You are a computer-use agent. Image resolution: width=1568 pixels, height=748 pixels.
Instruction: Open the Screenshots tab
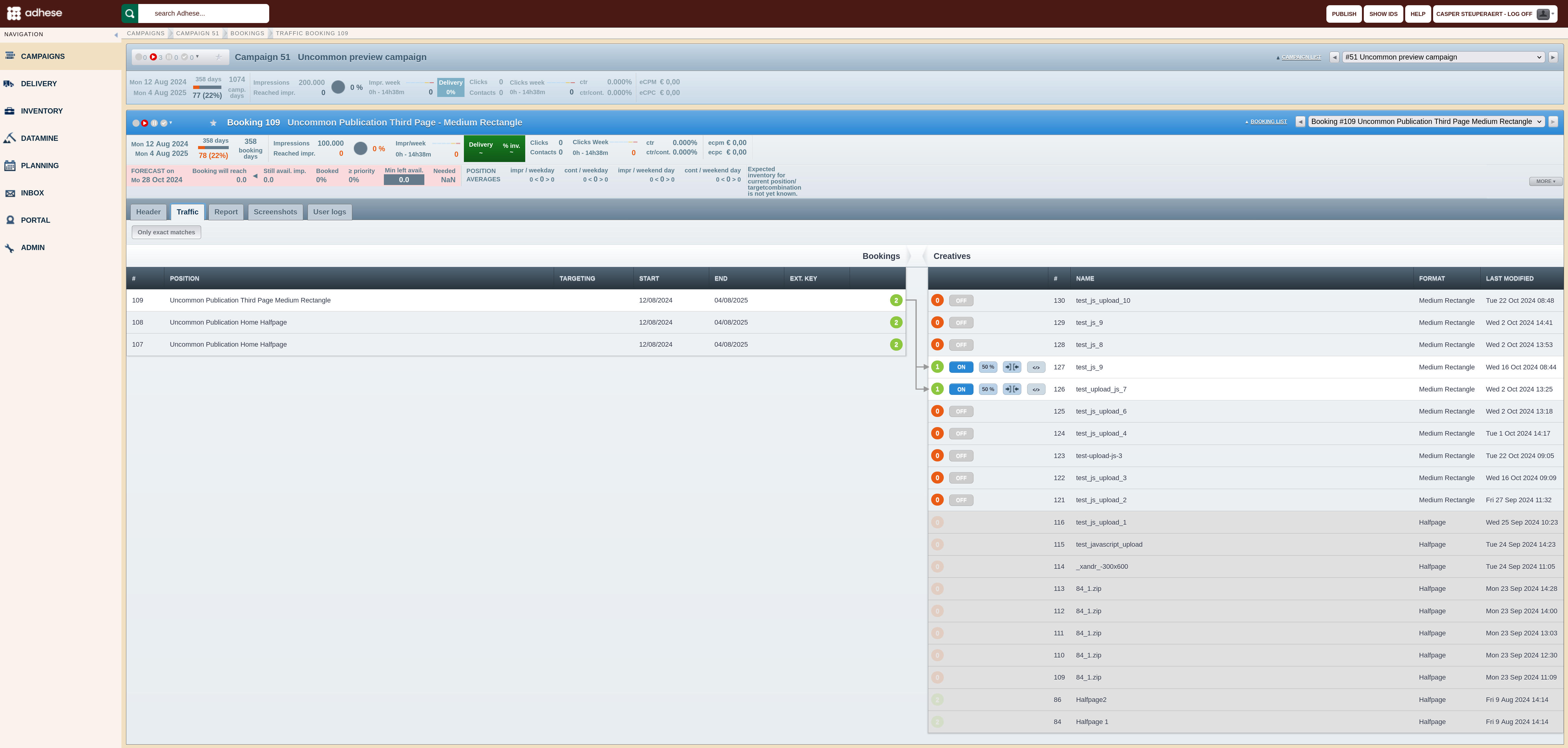[275, 212]
